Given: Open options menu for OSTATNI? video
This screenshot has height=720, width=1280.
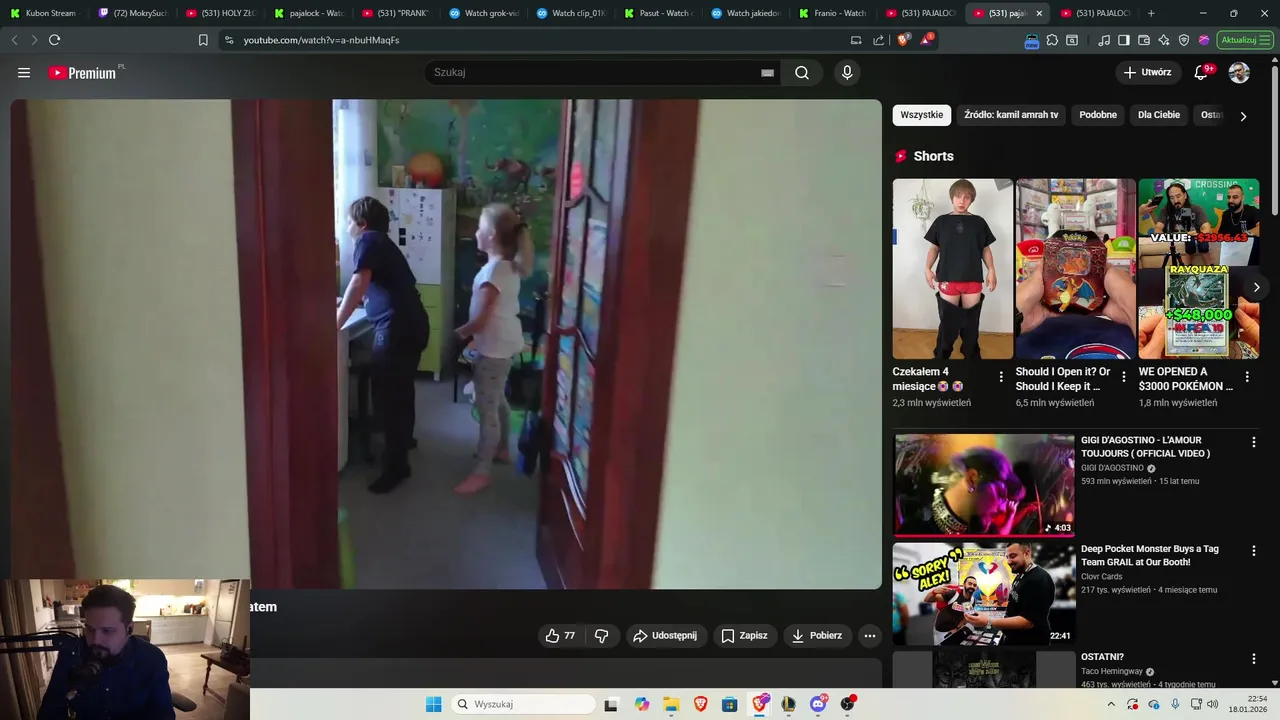Looking at the screenshot, I should (1253, 659).
